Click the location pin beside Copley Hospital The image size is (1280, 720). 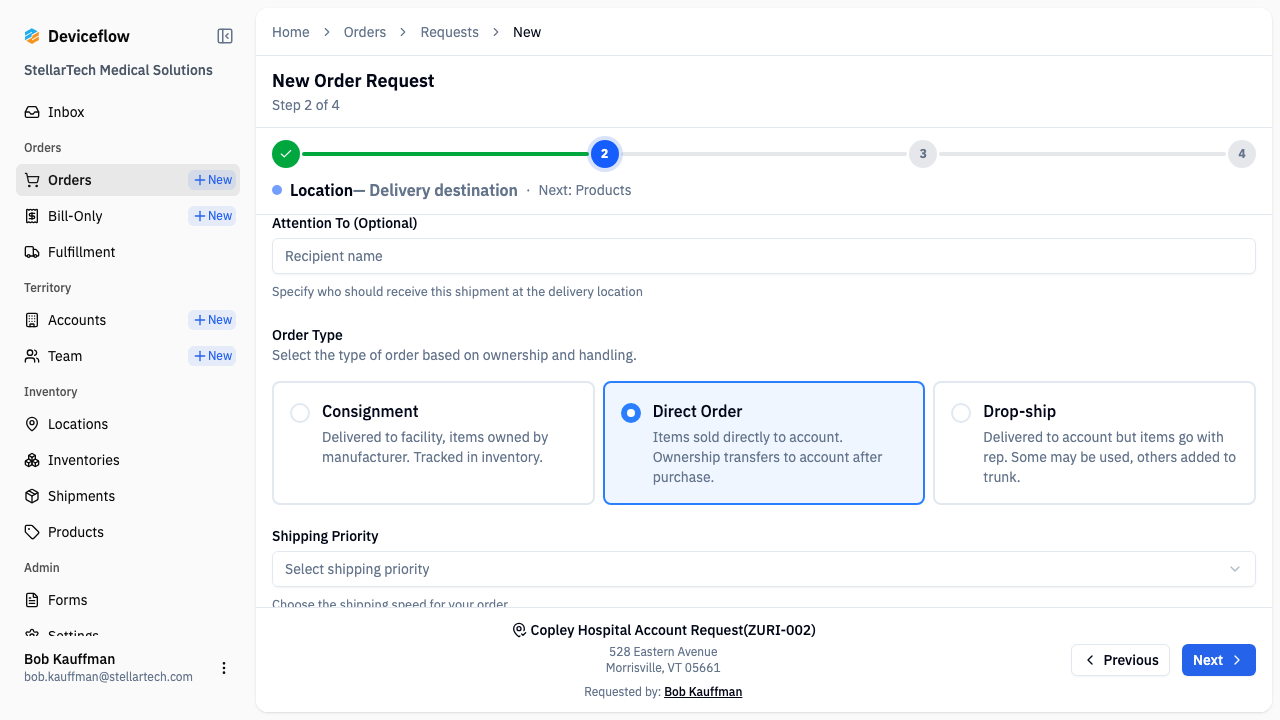[519, 630]
